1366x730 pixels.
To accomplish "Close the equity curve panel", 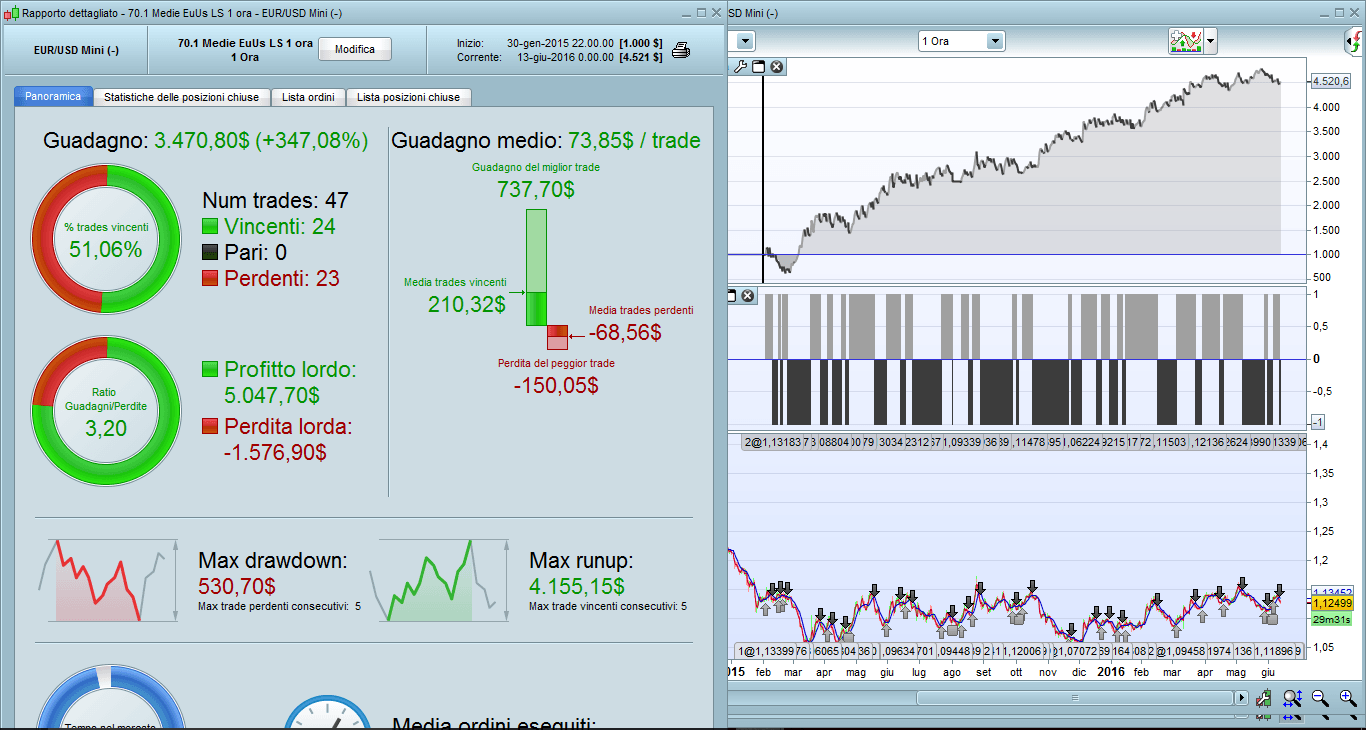I will 776,67.
